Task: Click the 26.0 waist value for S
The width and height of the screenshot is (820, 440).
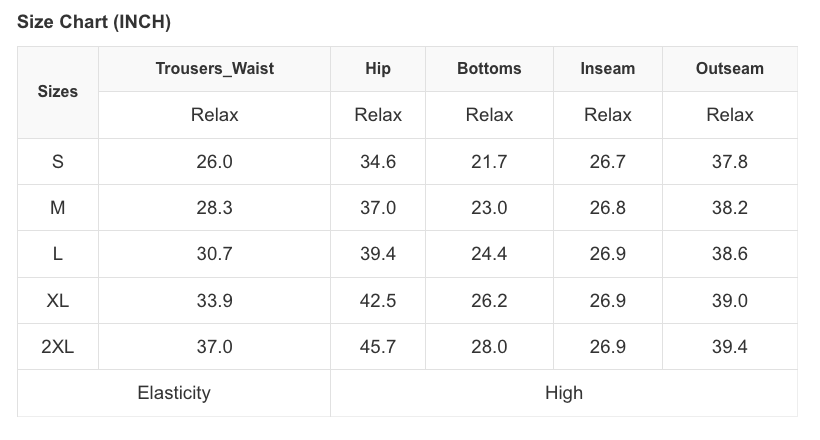Action: click(214, 161)
